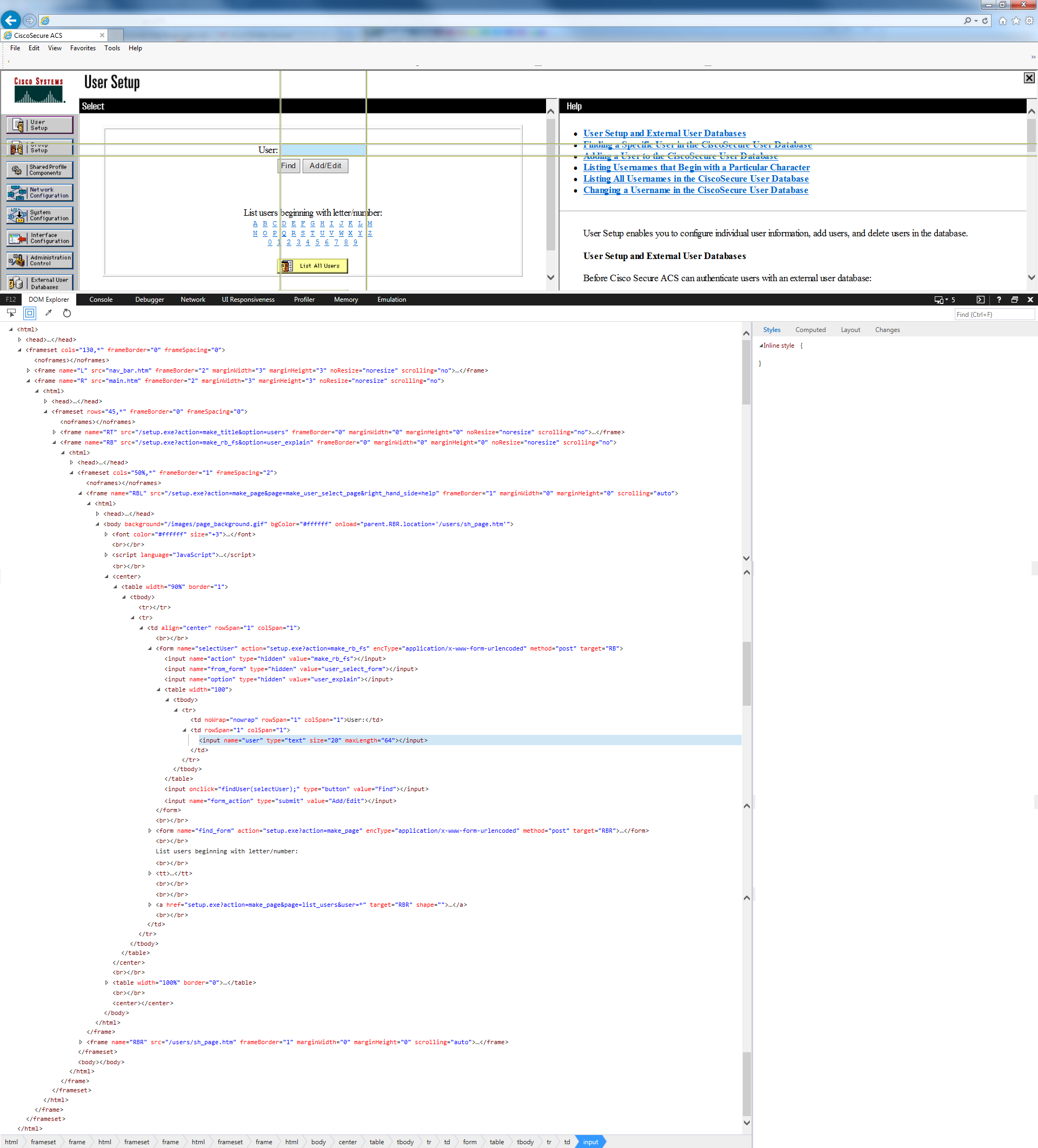The height and width of the screenshot is (1148, 1038).
Task: Open System Configuration nav button
Action: (40, 215)
